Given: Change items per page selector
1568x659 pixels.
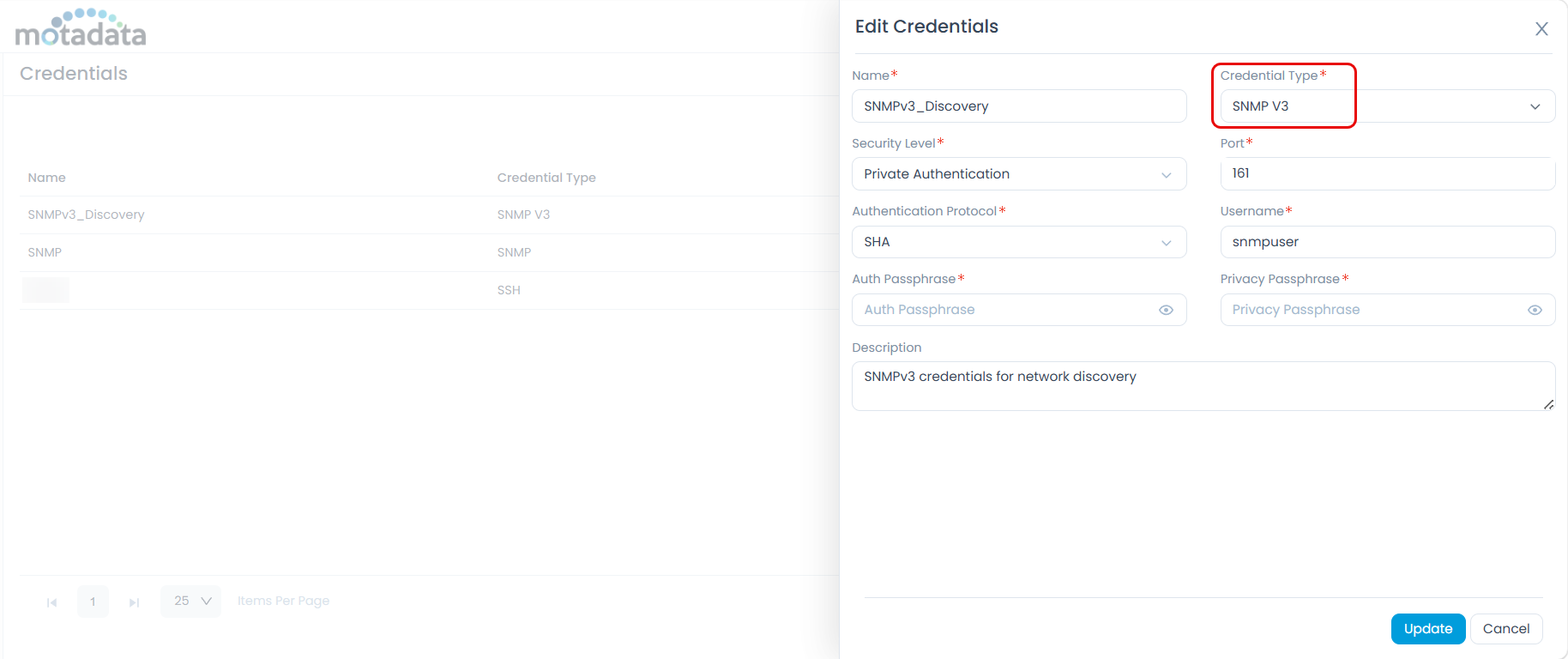Looking at the screenshot, I should (x=191, y=602).
